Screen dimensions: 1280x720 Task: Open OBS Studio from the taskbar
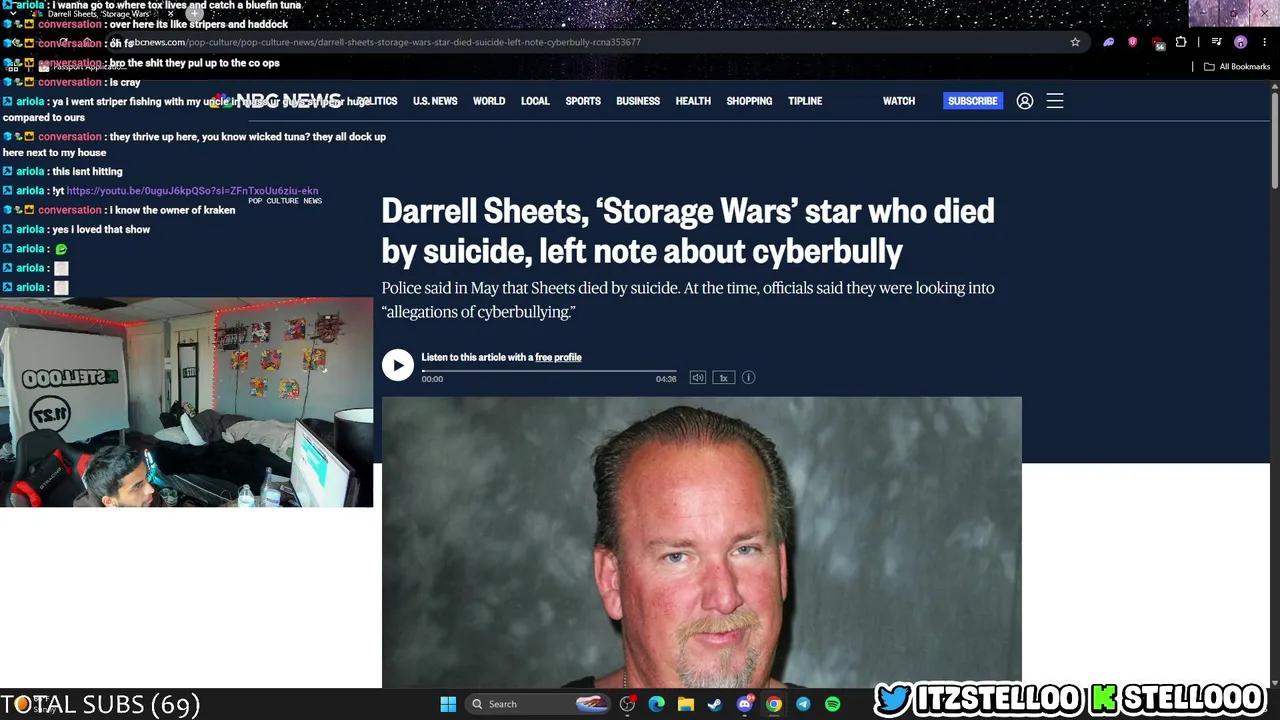click(627, 704)
